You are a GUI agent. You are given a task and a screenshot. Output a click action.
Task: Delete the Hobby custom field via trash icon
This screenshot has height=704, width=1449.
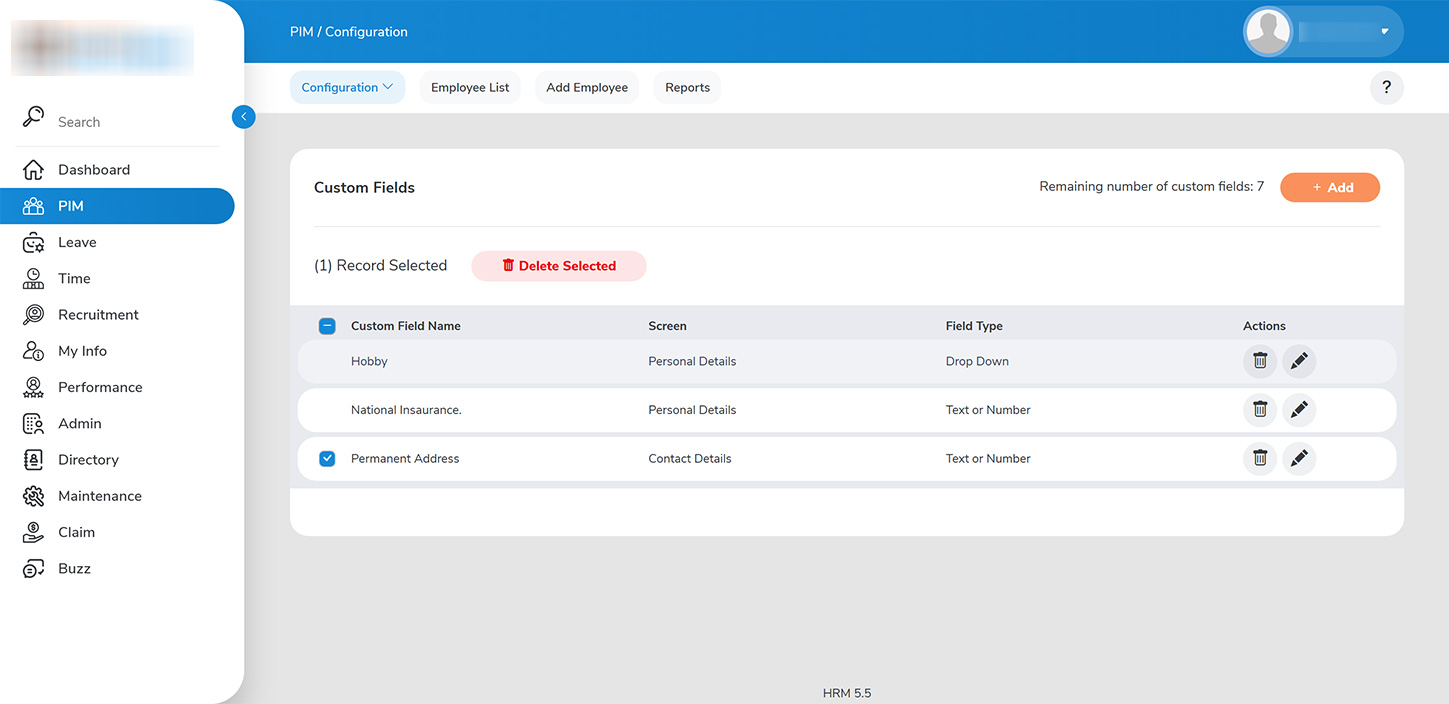[x=1260, y=361]
